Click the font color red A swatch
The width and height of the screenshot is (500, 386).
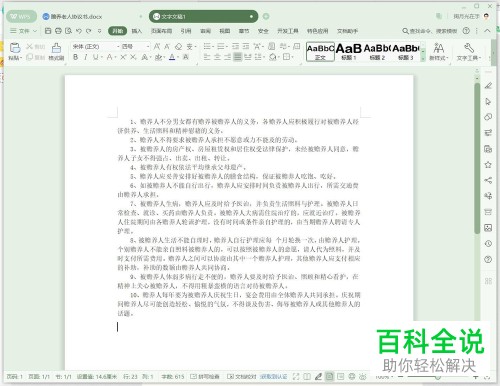172,57
